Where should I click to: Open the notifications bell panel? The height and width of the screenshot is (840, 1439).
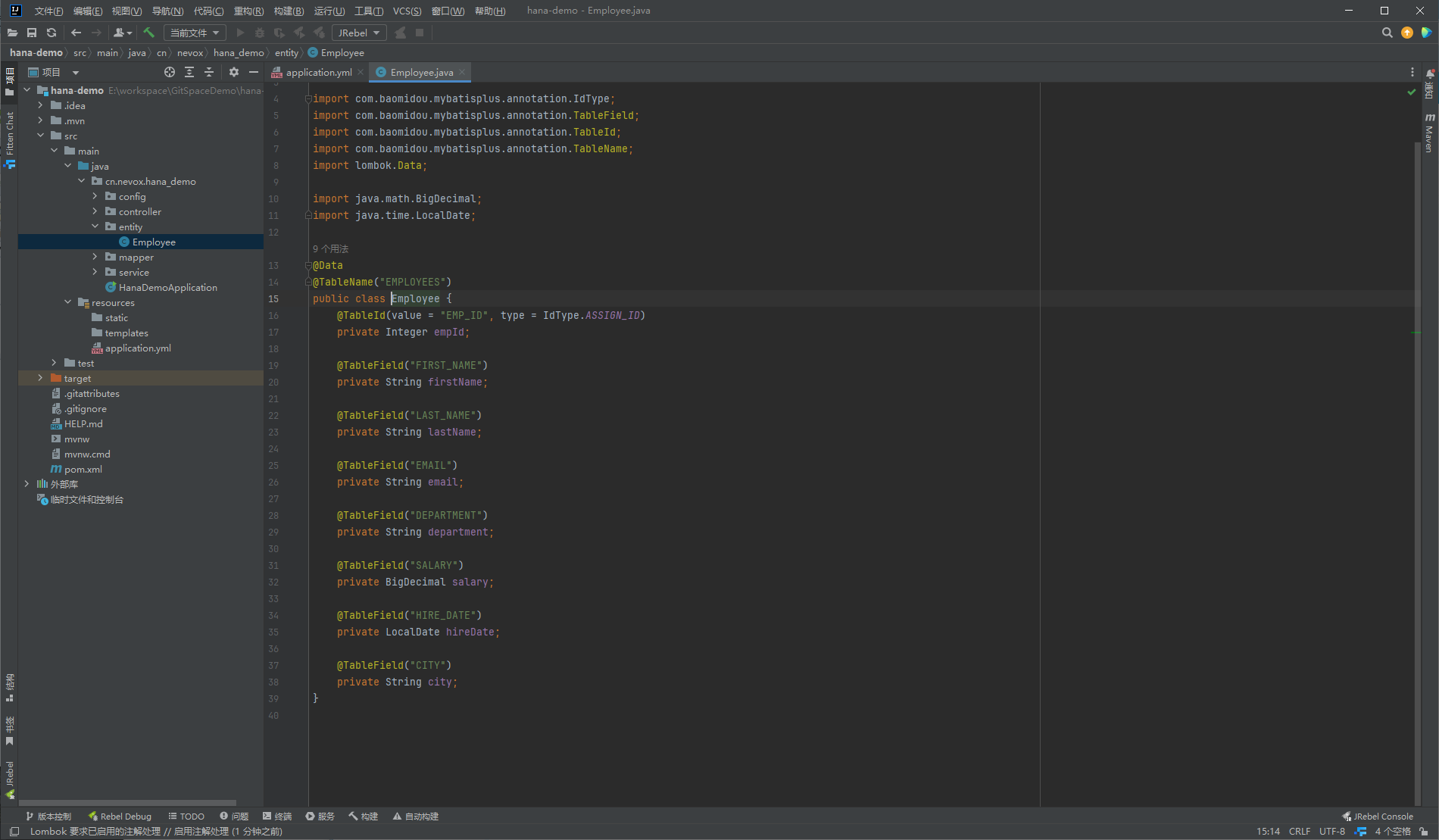point(1430,83)
